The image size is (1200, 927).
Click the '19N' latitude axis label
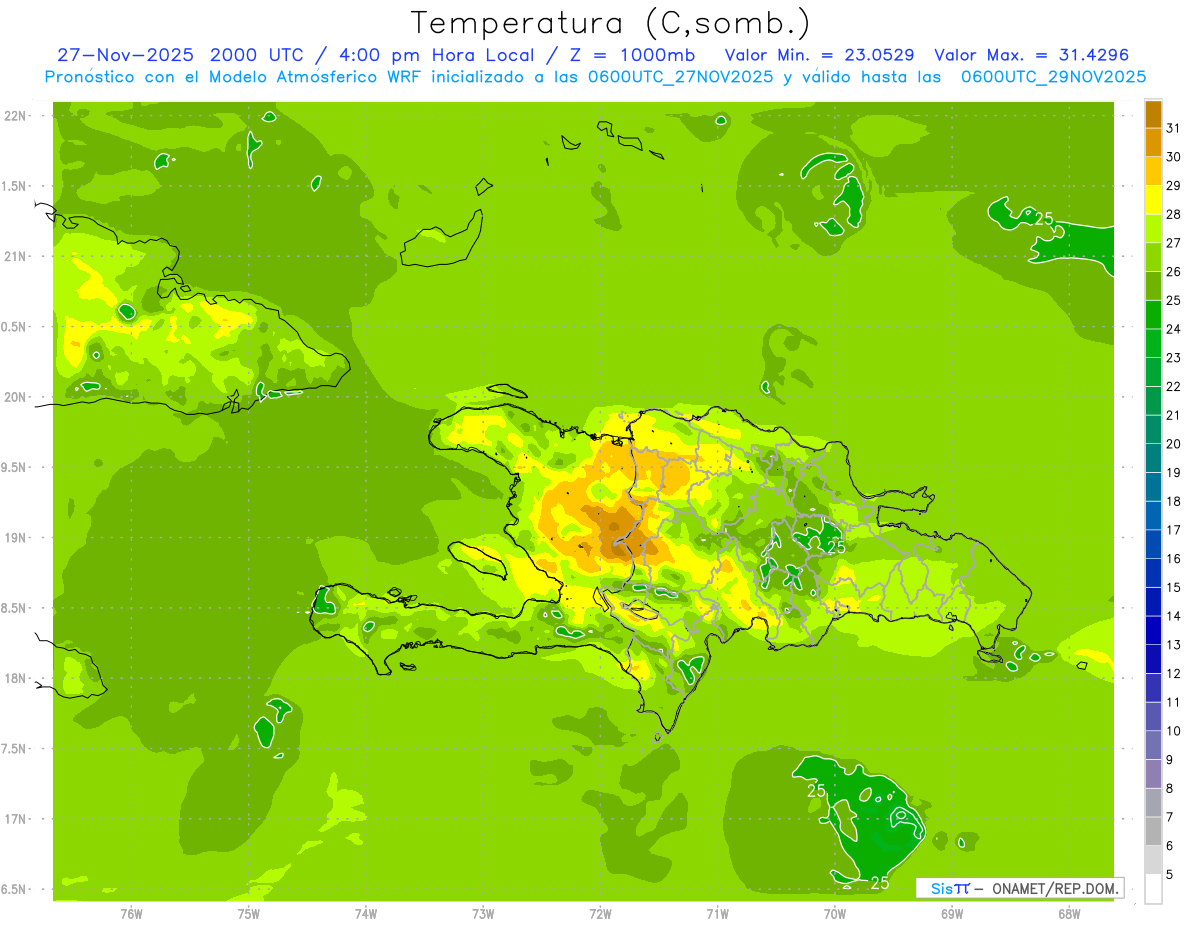tap(16, 538)
